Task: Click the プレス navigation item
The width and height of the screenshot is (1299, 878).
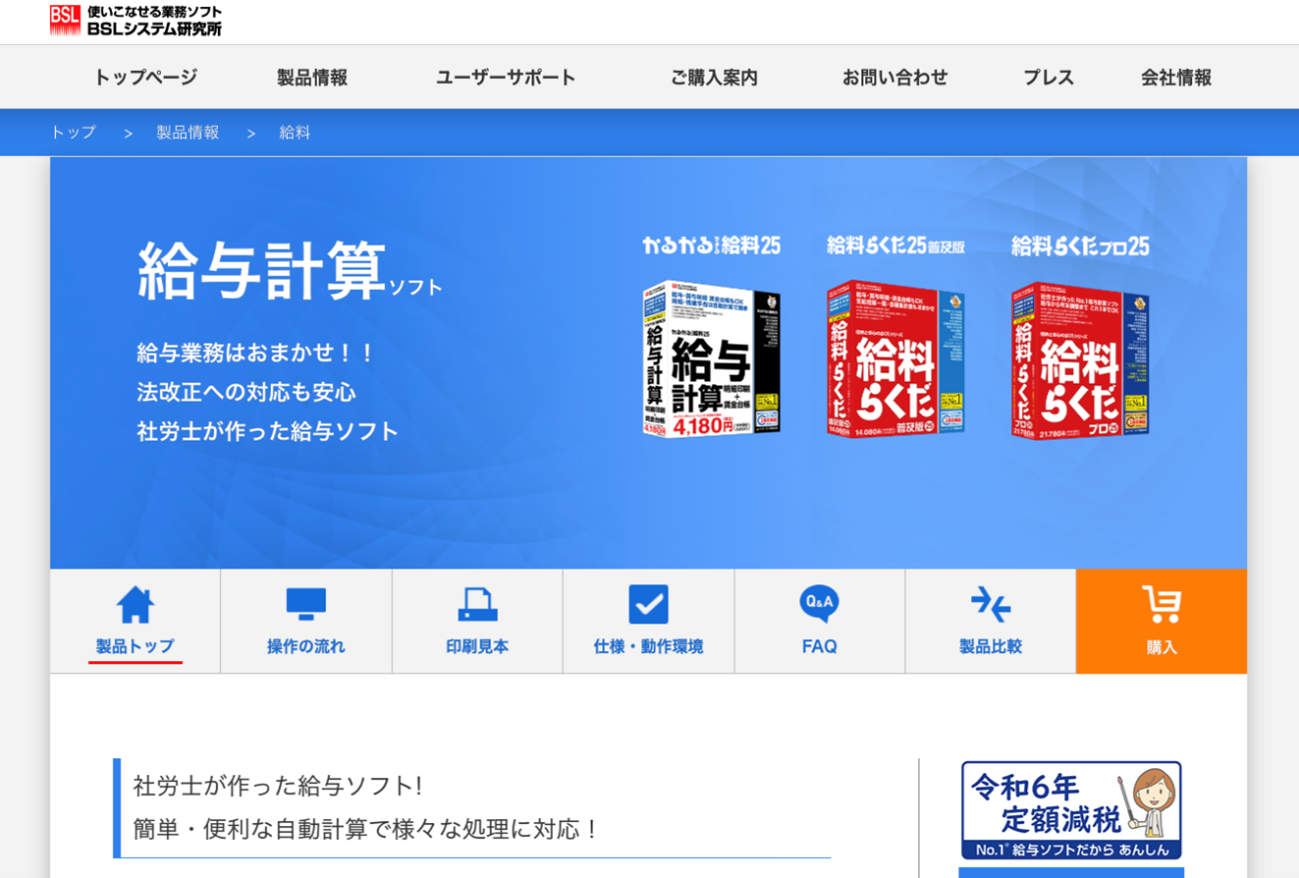Action: pyautogui.click(x=1048, y=77)
